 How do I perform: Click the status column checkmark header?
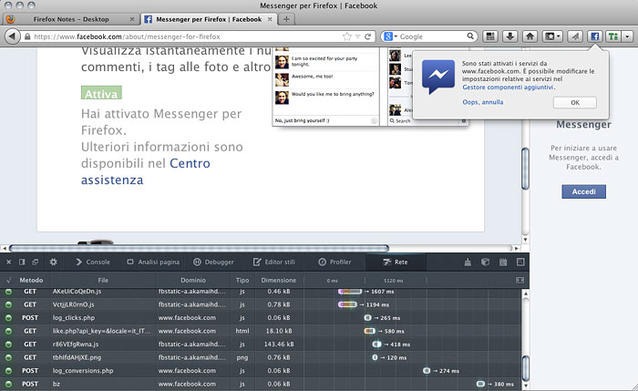(8, 280)
